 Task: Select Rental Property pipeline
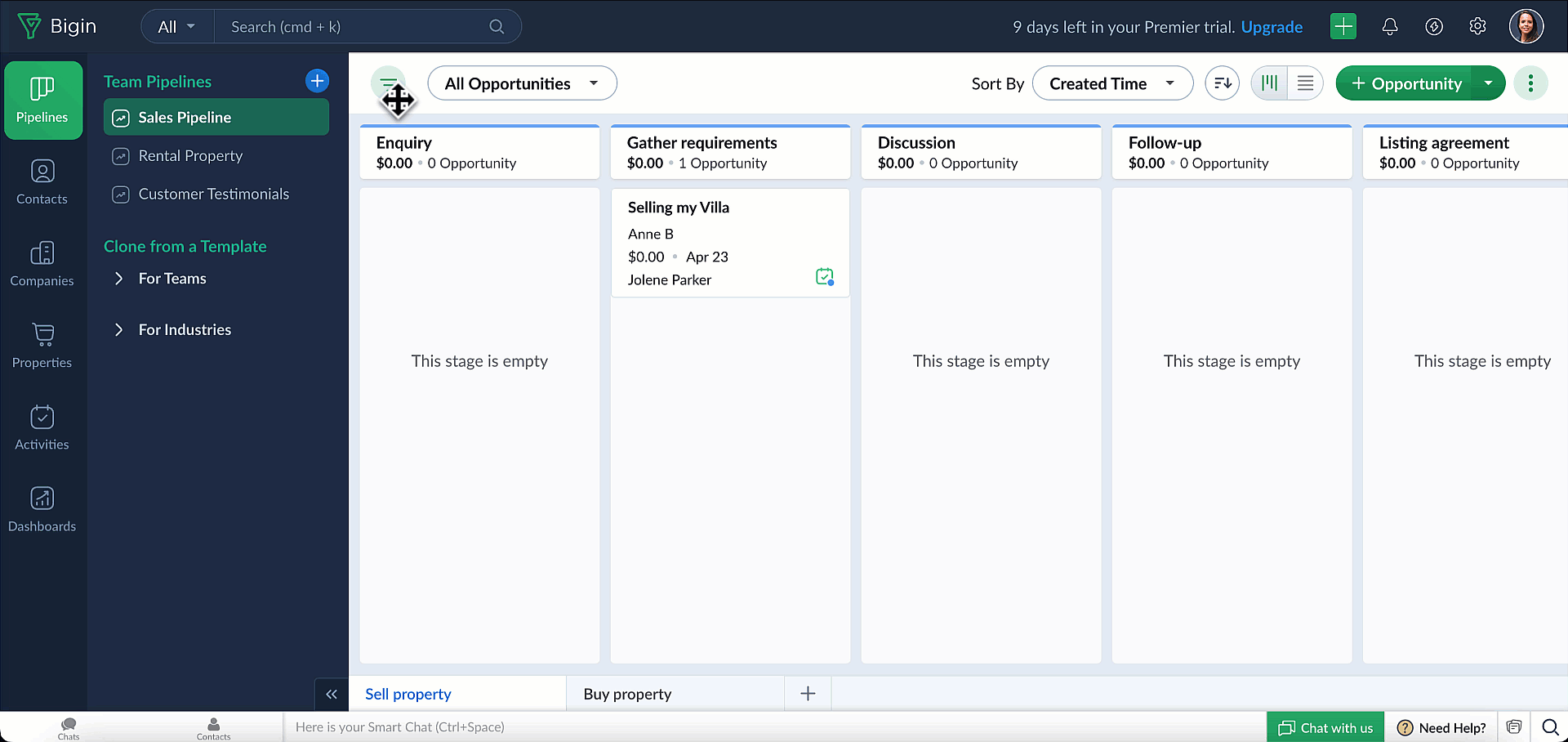point(190,155)
